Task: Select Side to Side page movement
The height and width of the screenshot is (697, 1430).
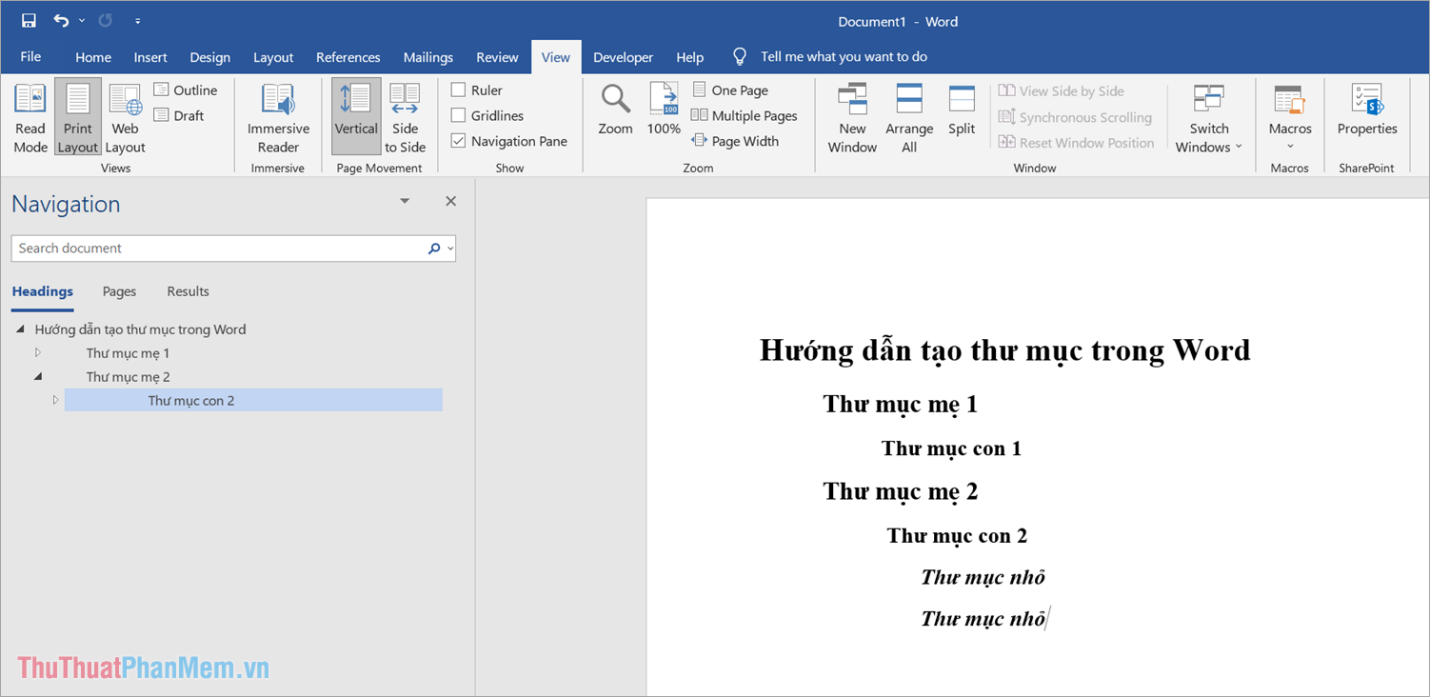Action: coord(405,117)
